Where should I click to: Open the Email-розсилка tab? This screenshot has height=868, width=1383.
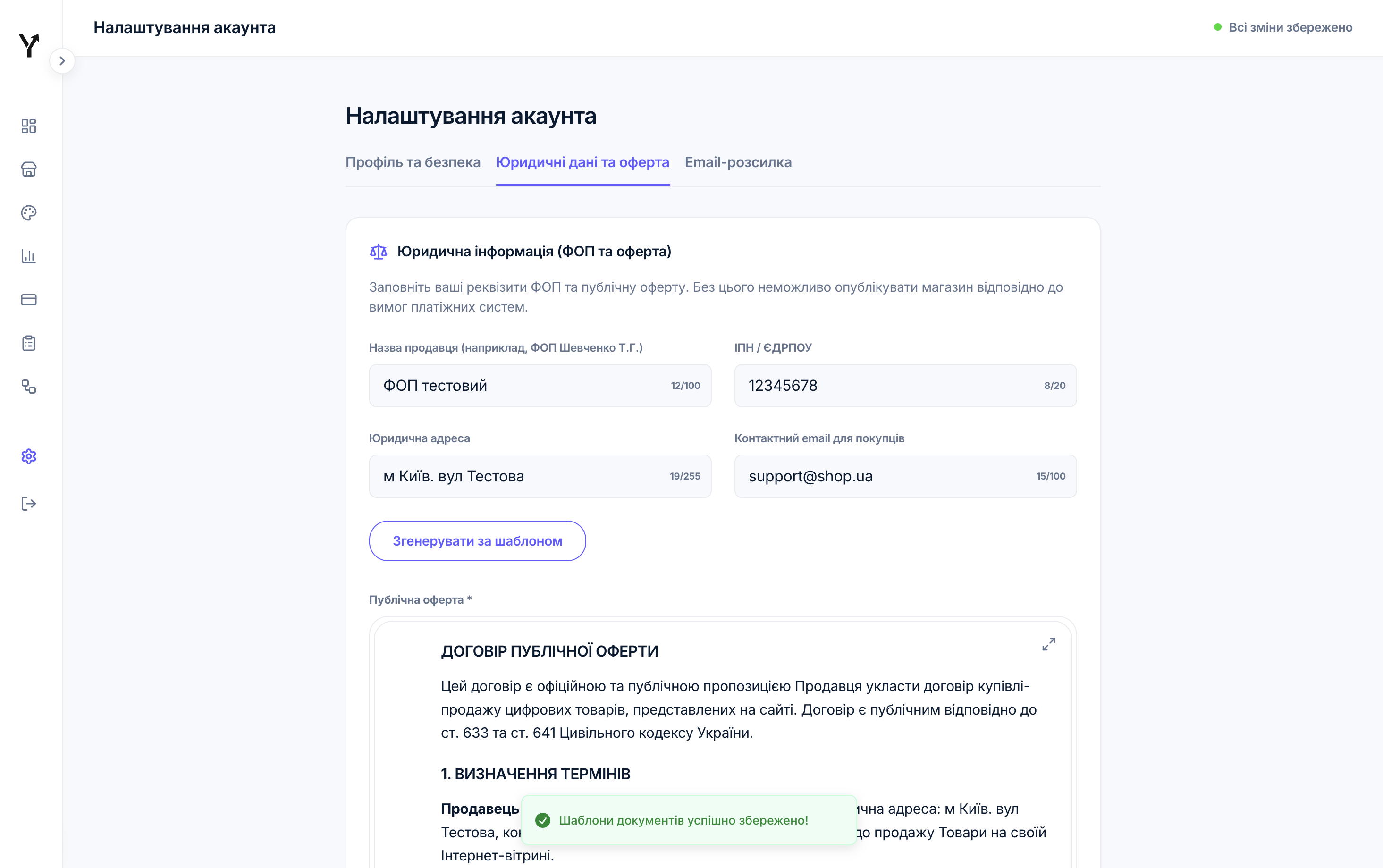click(x=738, y=162)
